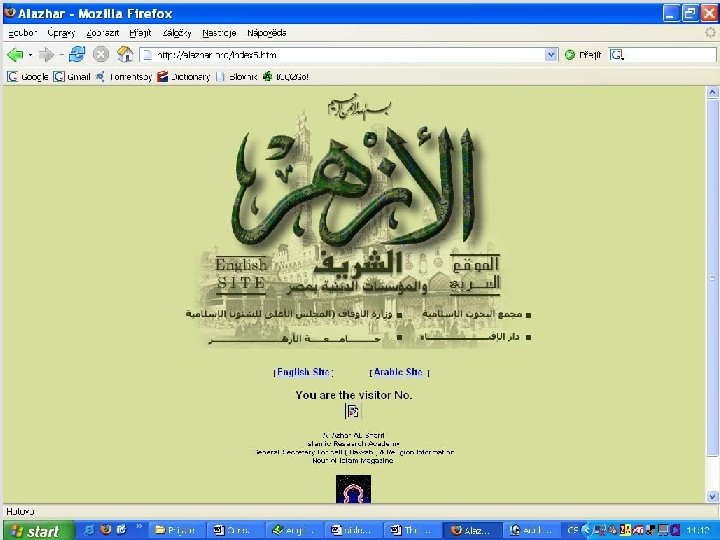Switch to the folder taskbar window
Screen dimensions: 720x540
pos(176,531)
